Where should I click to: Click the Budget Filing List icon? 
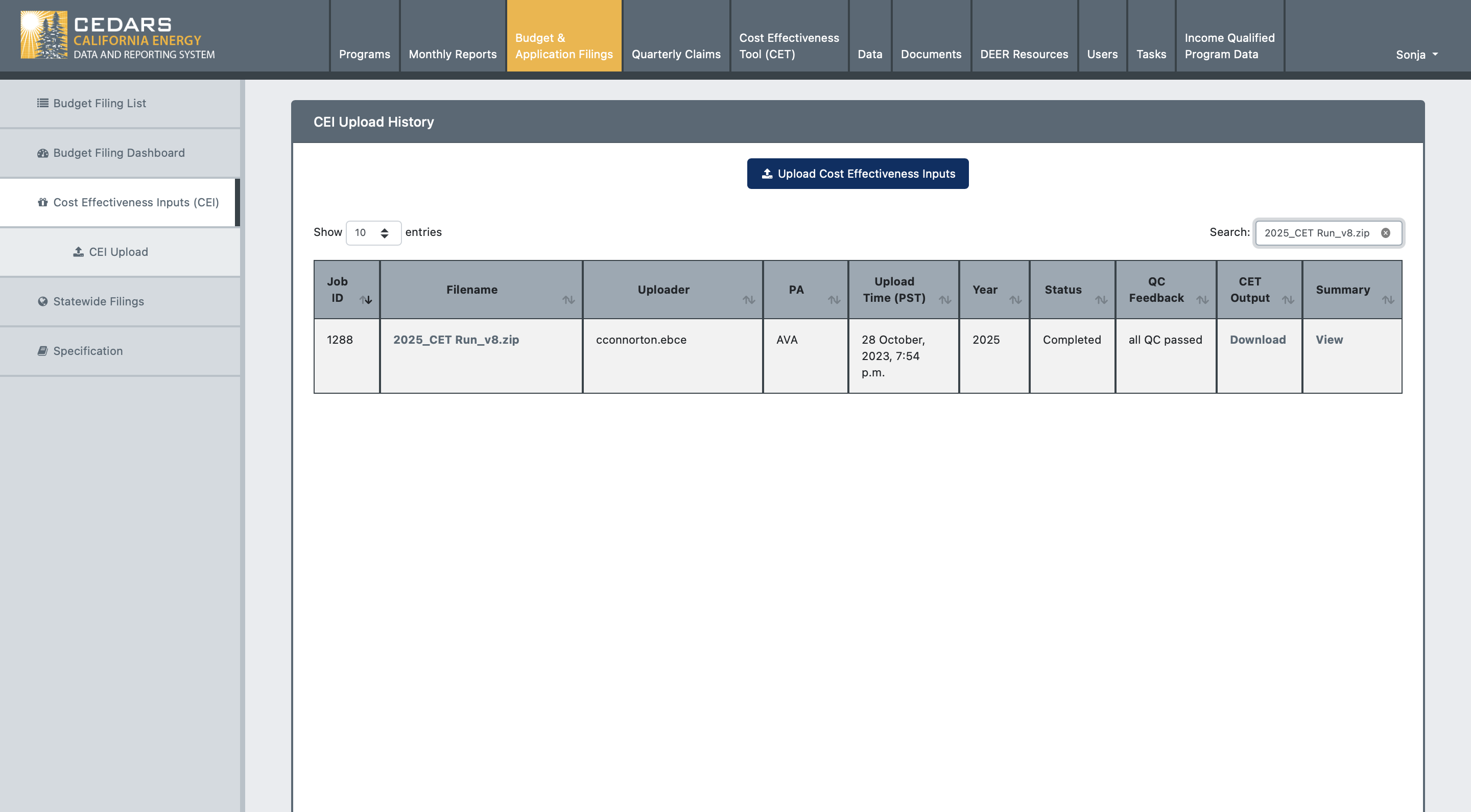42,103
